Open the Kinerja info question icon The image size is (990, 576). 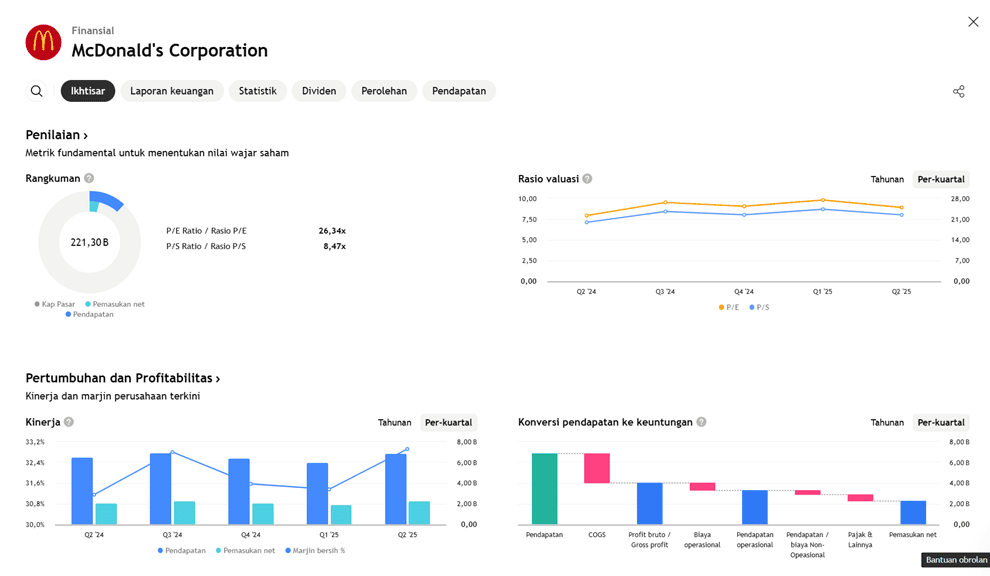[69, 422]
